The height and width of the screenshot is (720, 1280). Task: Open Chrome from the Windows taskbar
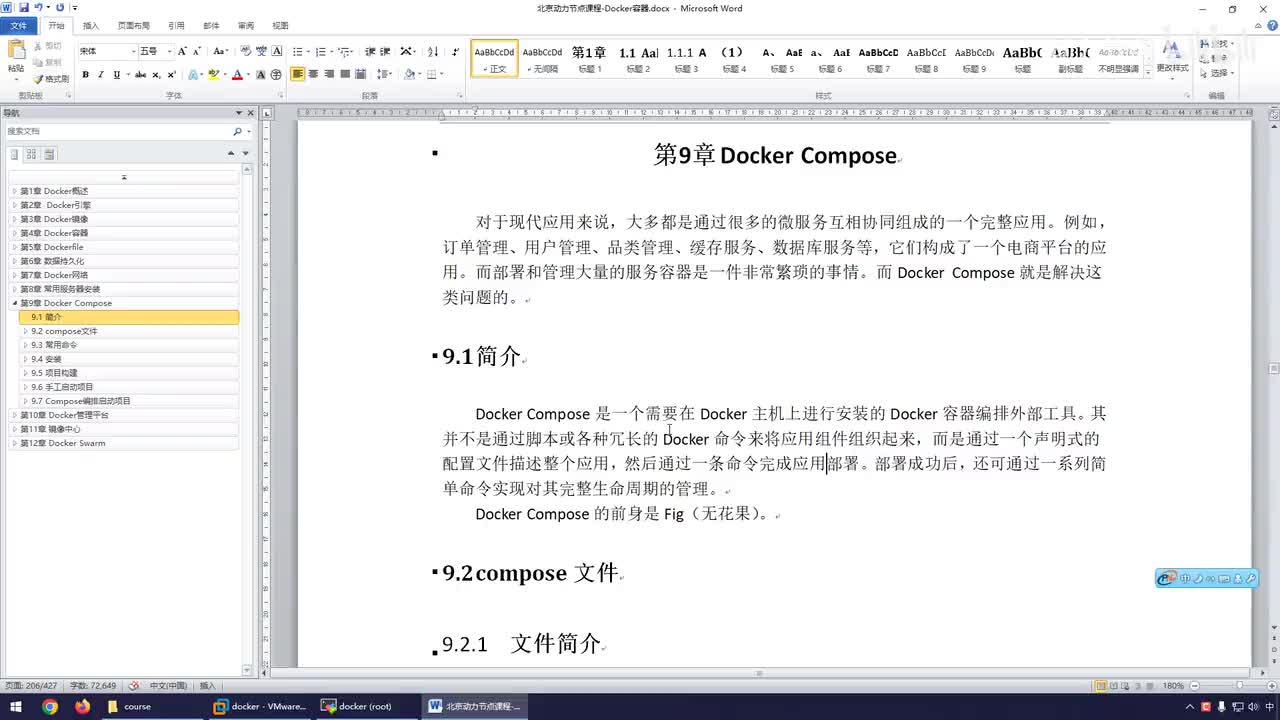coord(50,706)
